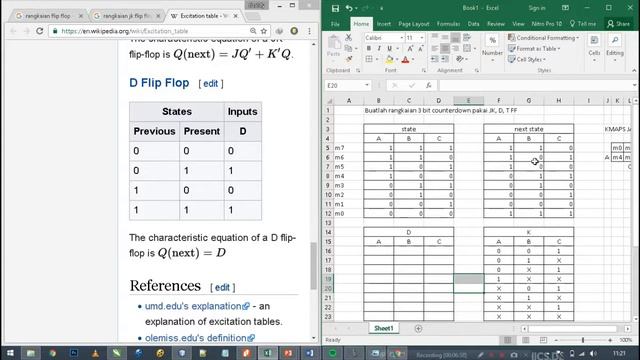The image size is (640, 360).
Task: Open olemiss.edu's definition link
Action: click(x=200, y=338)
